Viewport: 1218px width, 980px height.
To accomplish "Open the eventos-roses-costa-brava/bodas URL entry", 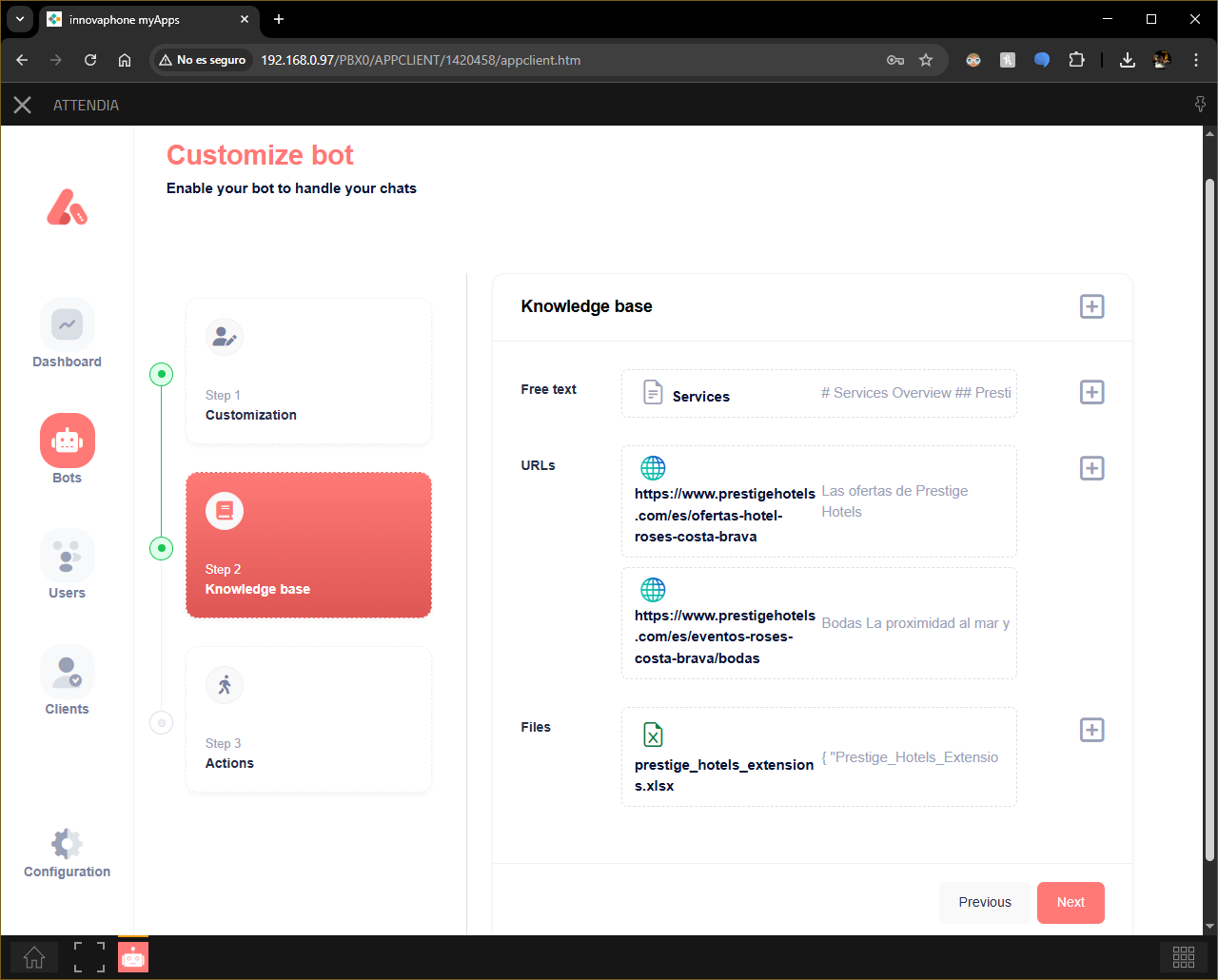I will tap(818, 623).
